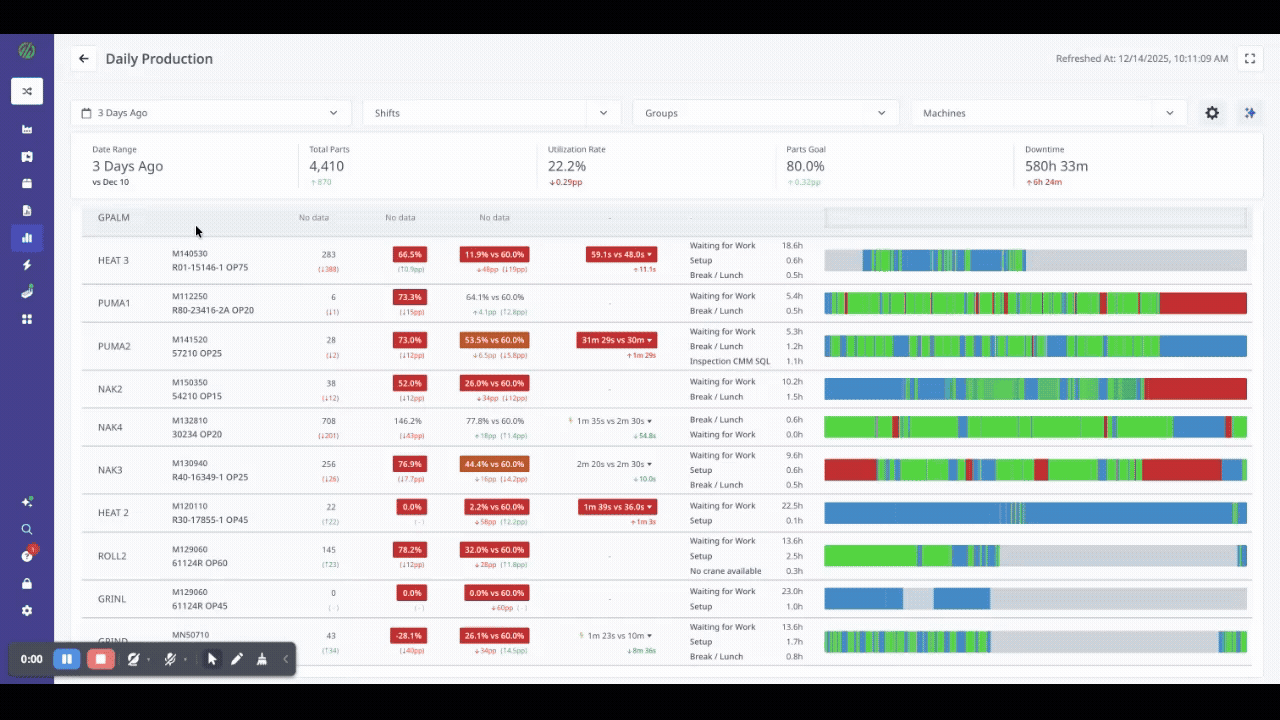Open the 3 Days Ago date range dropdown
The height and width of the screenshot is (720, 1280).
pos(210,113)
